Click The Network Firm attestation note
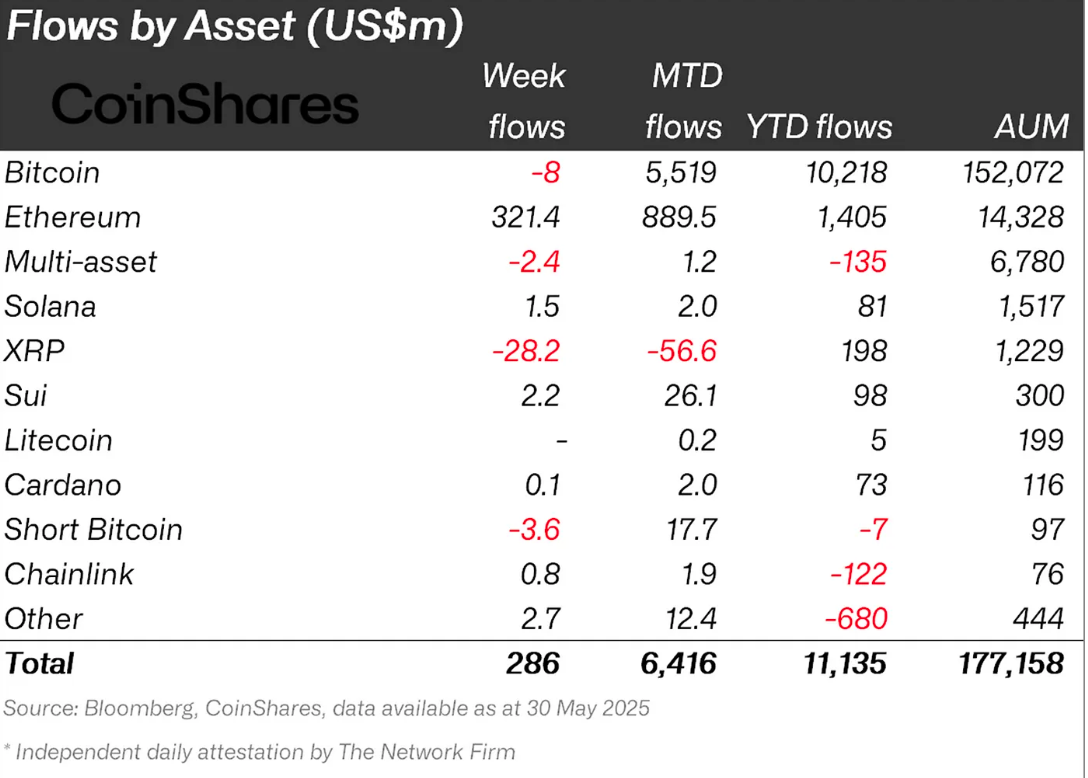Viewport: 1088px width, 778px height. (x=260, y=752)
